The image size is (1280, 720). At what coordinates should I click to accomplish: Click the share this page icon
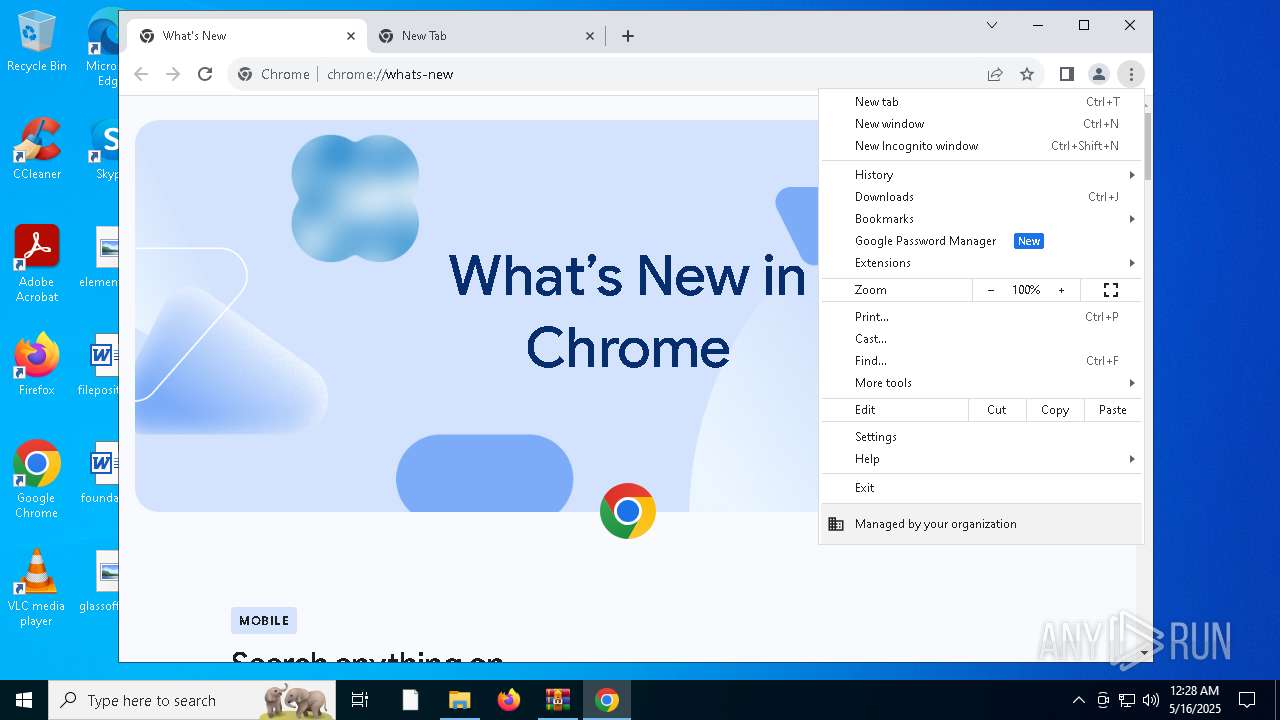coord(995,74)
